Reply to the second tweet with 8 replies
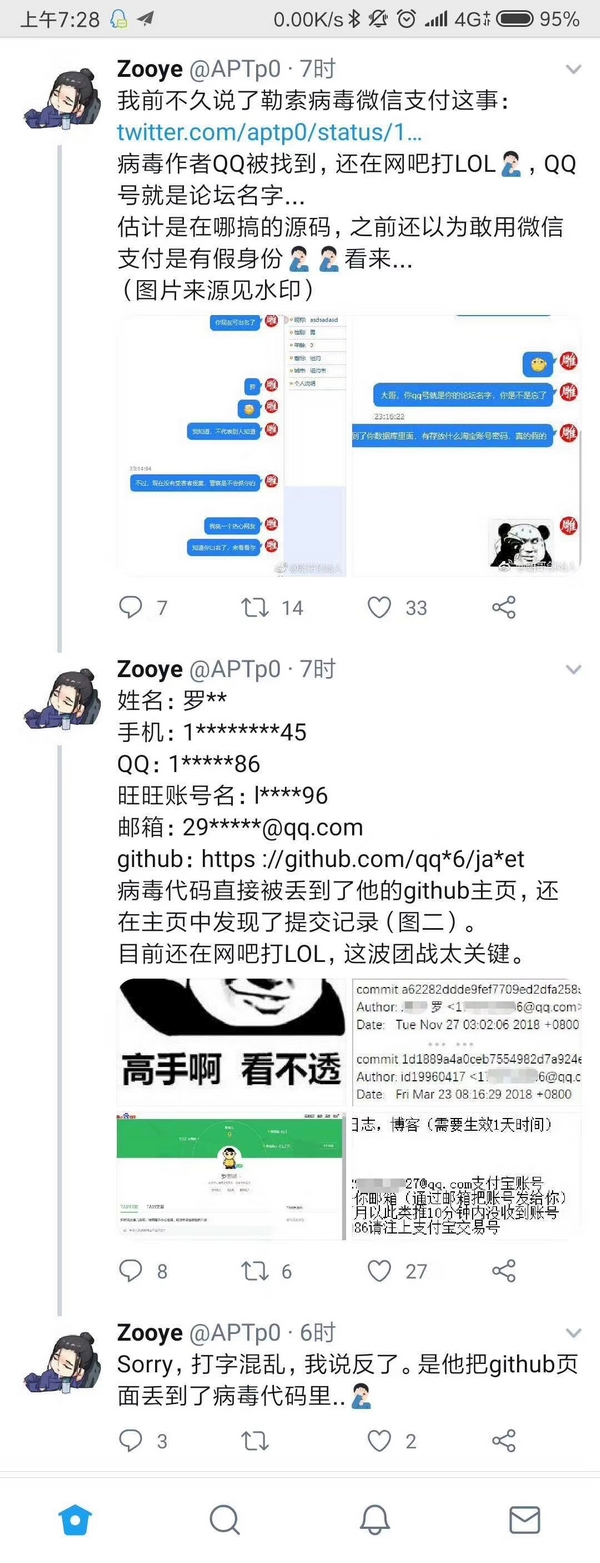Viewport: 600px width, 1563px height. (131, 1271)
